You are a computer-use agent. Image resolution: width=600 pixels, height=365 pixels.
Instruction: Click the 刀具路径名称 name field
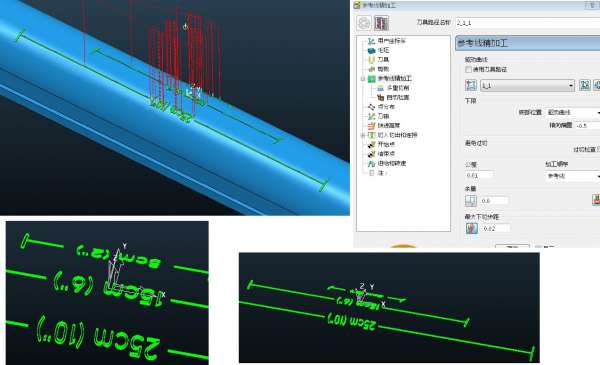528,23
